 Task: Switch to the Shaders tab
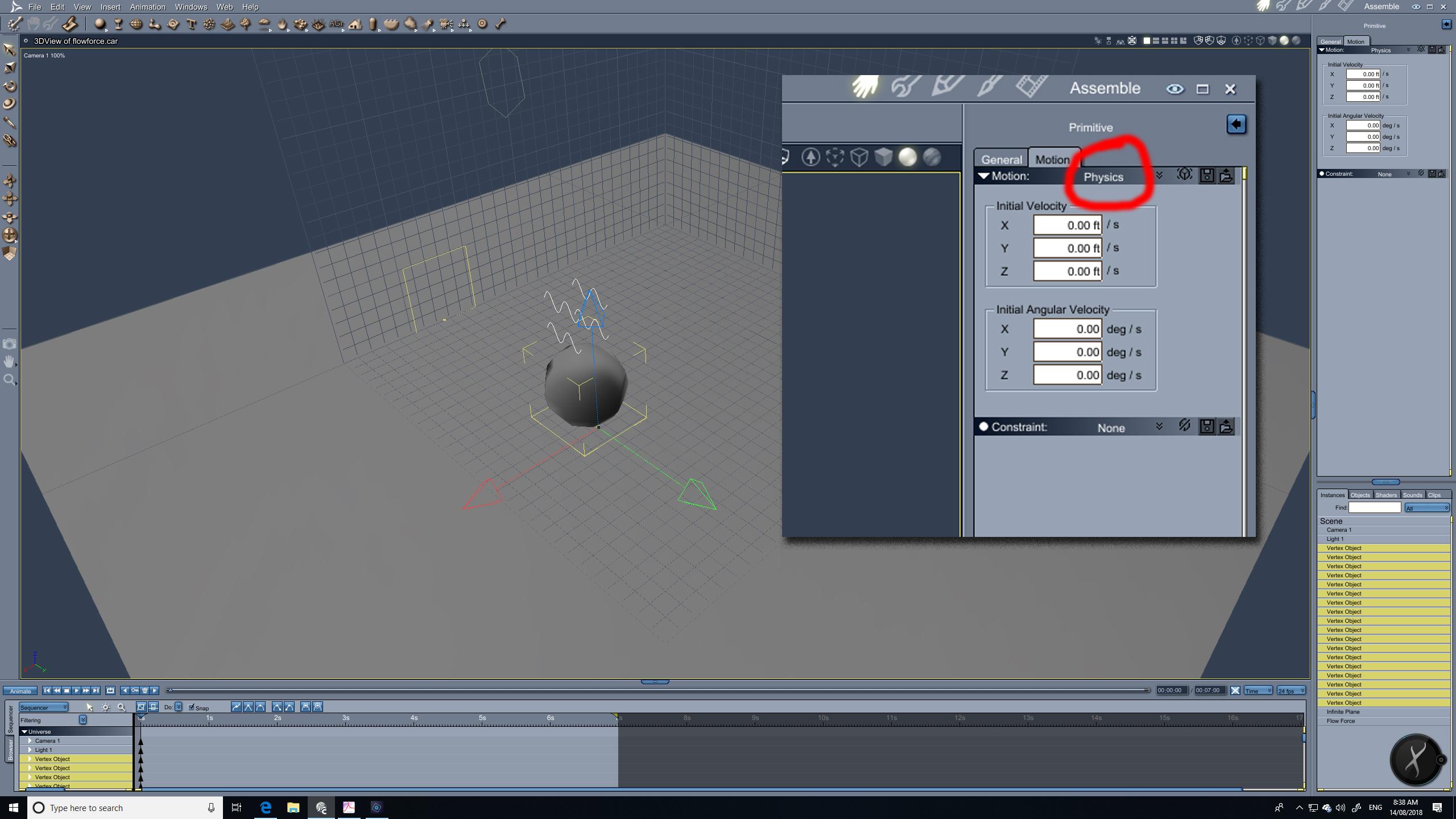pyautogui.click(x=1385, y=495)
